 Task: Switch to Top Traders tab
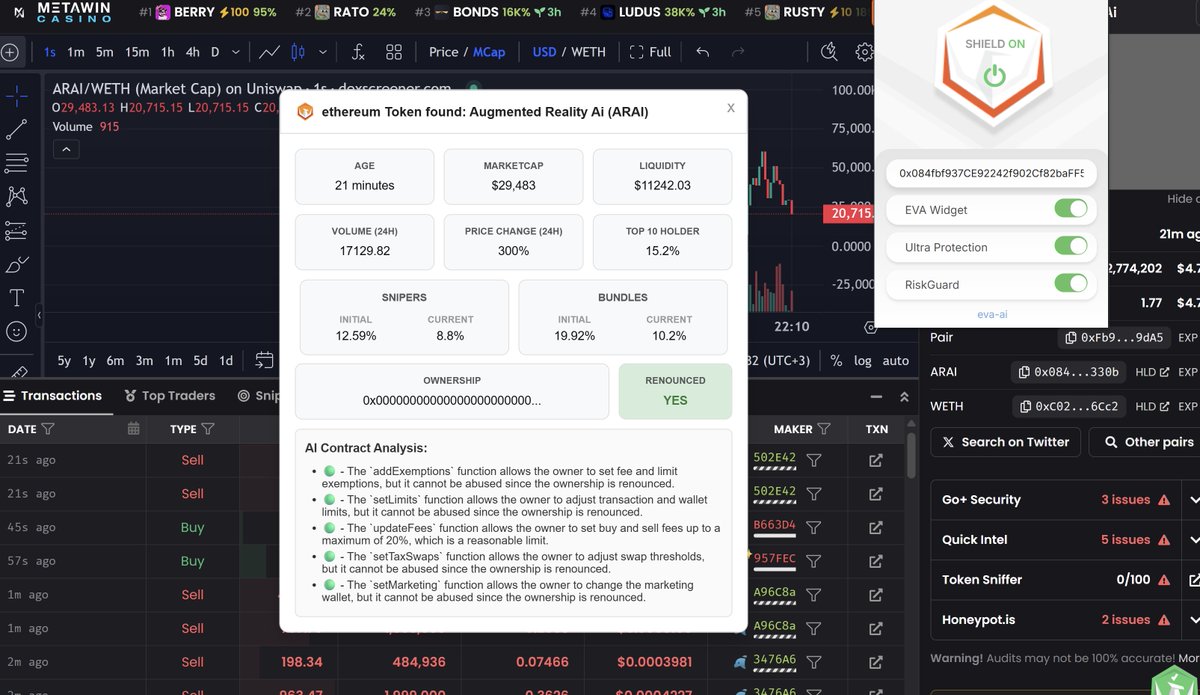coord(169,396)
